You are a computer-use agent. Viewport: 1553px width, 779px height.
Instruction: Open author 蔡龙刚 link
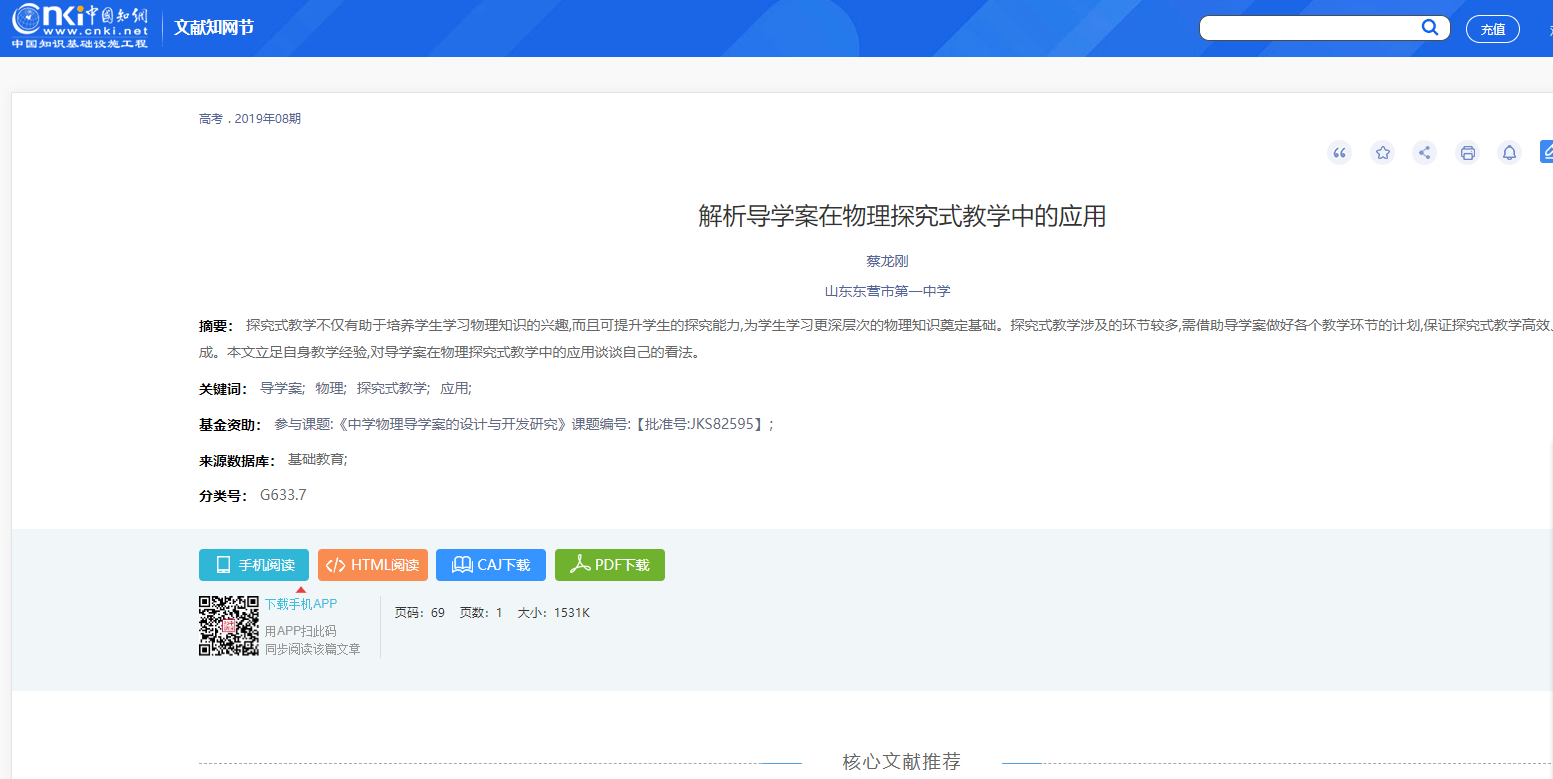(887, 261)
